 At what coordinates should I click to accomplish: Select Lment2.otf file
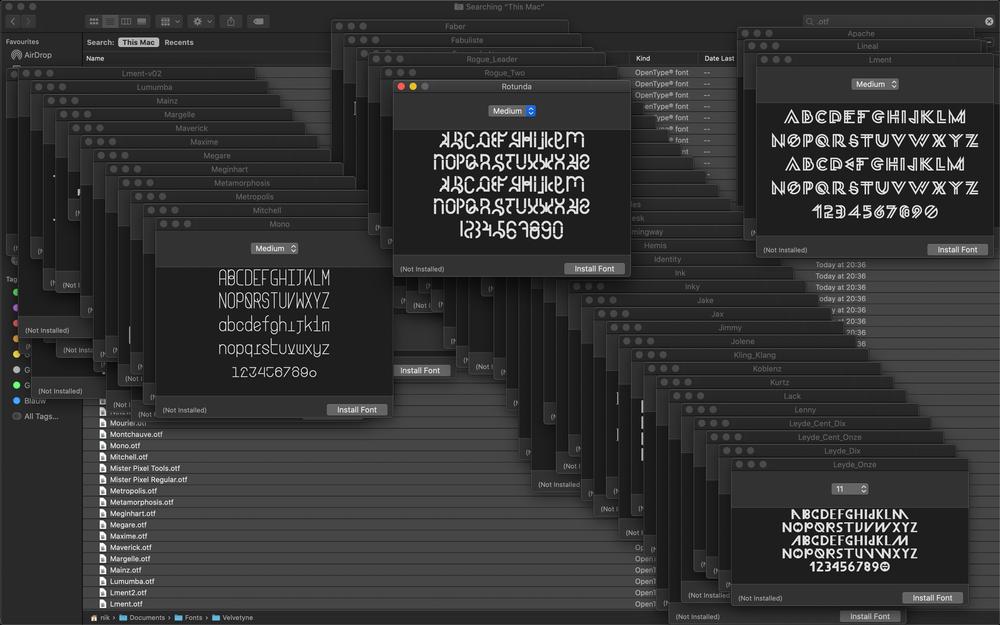click(x=128, y=593)
